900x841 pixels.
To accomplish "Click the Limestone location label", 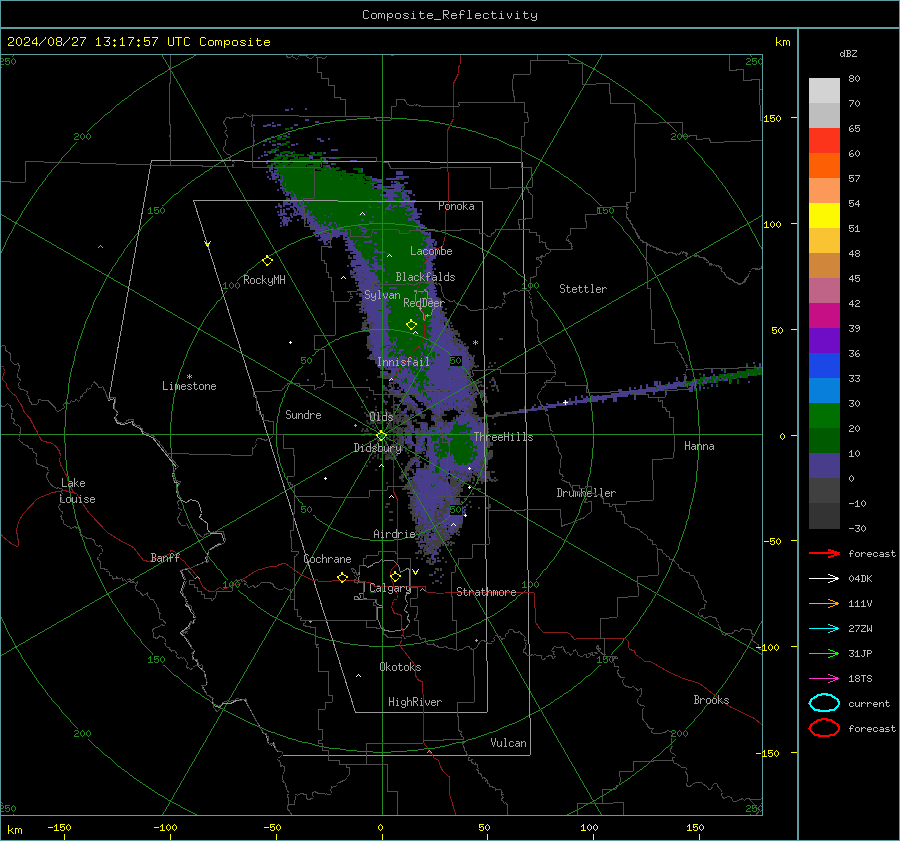I will [x=189, y=386].
